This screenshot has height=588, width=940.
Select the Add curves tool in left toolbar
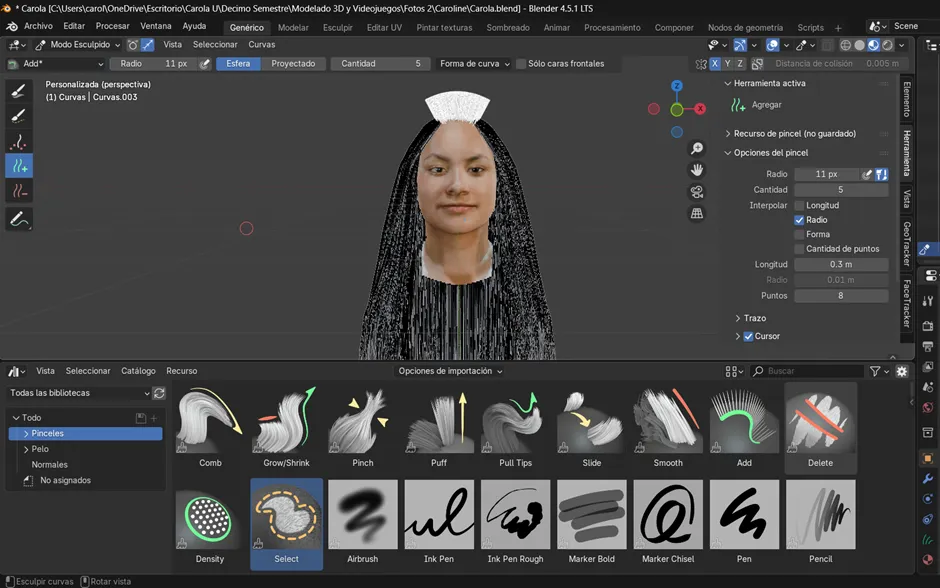point(19,166)
